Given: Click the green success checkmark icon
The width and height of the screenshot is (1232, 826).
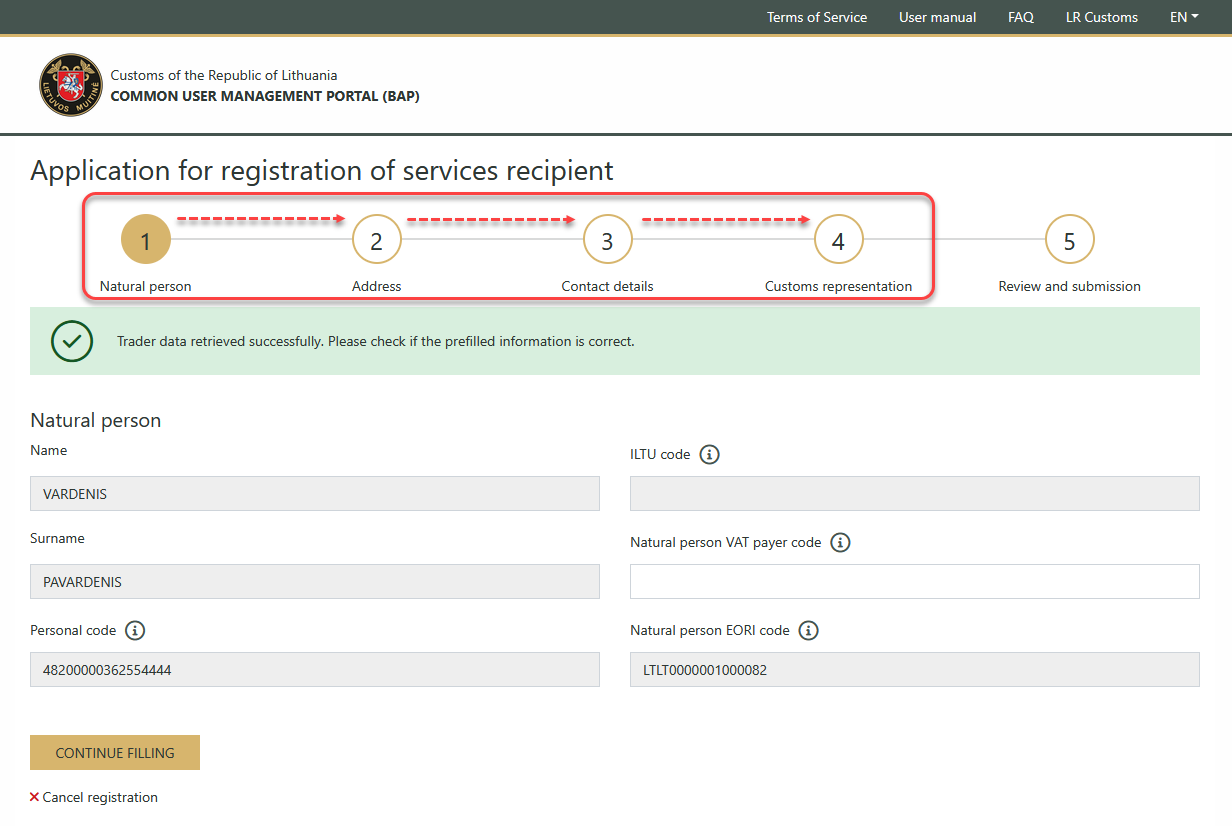Looking at the screenshot, I should click(x=72, y=341).
